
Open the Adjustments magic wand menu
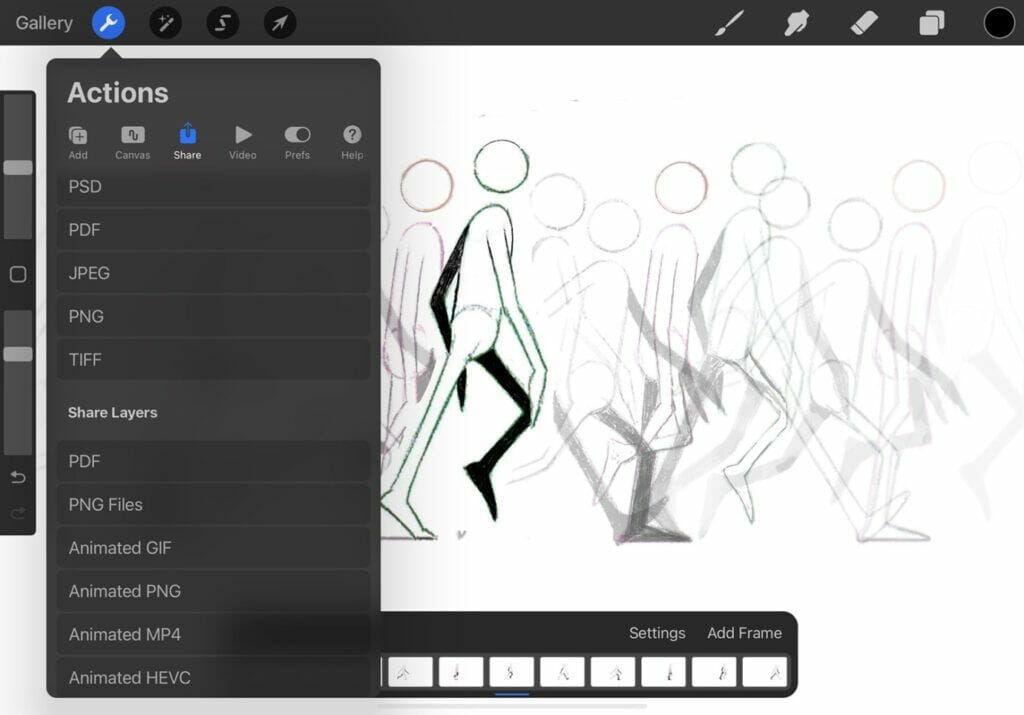pyautogui.click(x=165, y=24)
